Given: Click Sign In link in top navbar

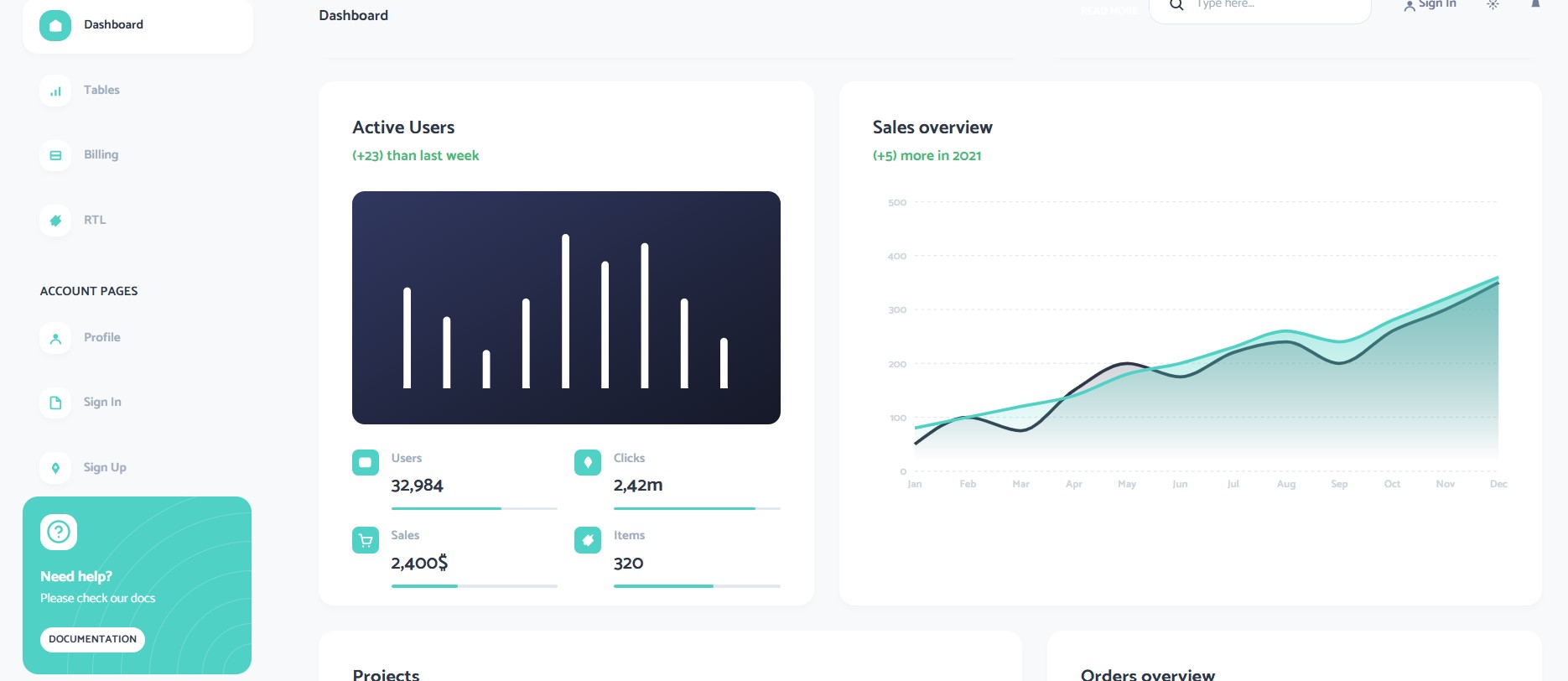Looking at the screenshot, I should coord(1430,5).
